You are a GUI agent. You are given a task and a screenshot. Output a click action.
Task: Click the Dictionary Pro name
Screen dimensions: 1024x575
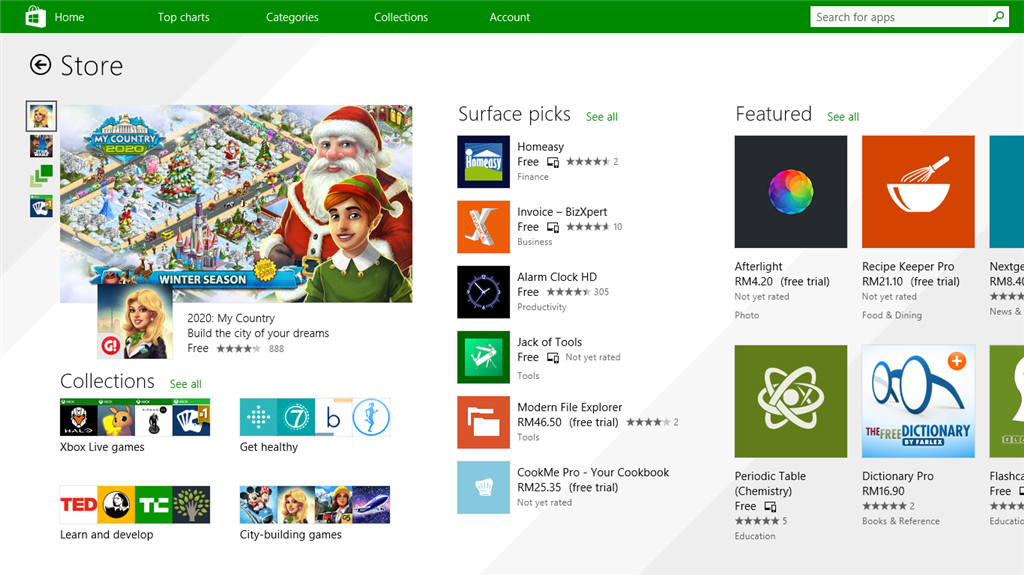pyautogui.click(x=897, y=476)
